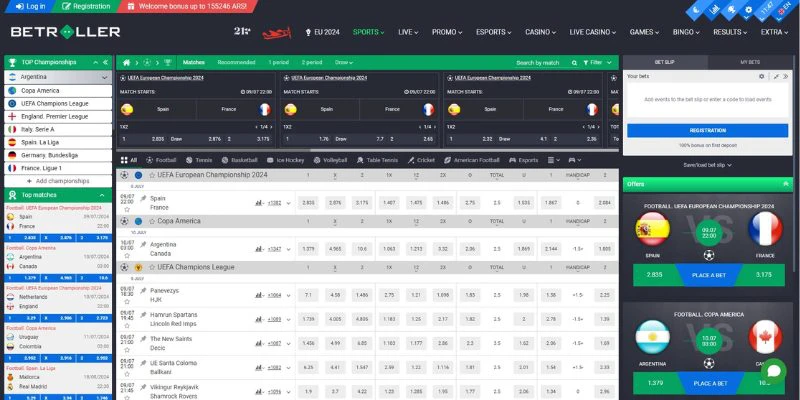Click the Log in button
The height and width of the screenshot is (400, 800).
[30, 7]
